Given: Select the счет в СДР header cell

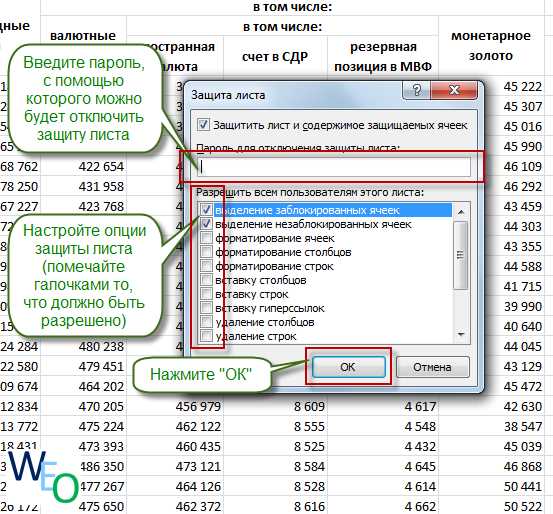Looking at the screenshot, I should pyautogui.click(x=275, y=56).
